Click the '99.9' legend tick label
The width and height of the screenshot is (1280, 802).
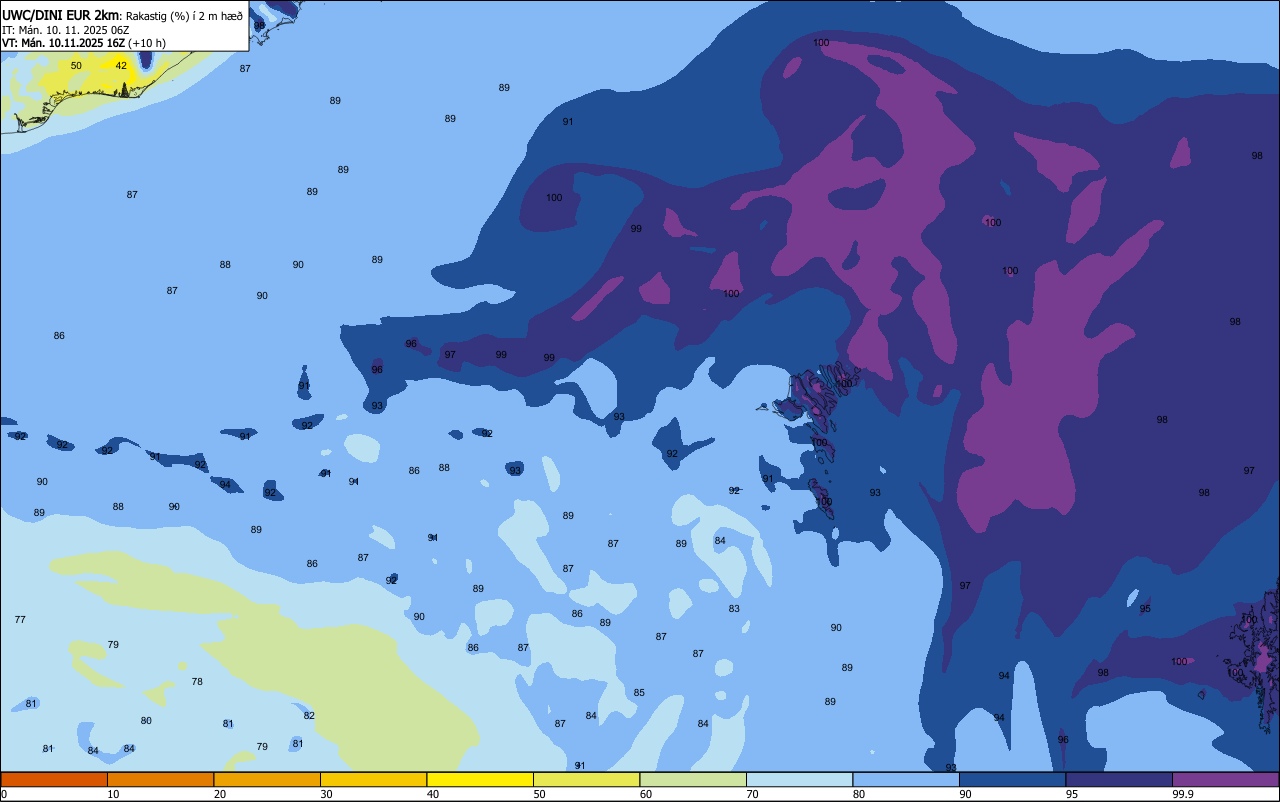(x=1183, y=794)
